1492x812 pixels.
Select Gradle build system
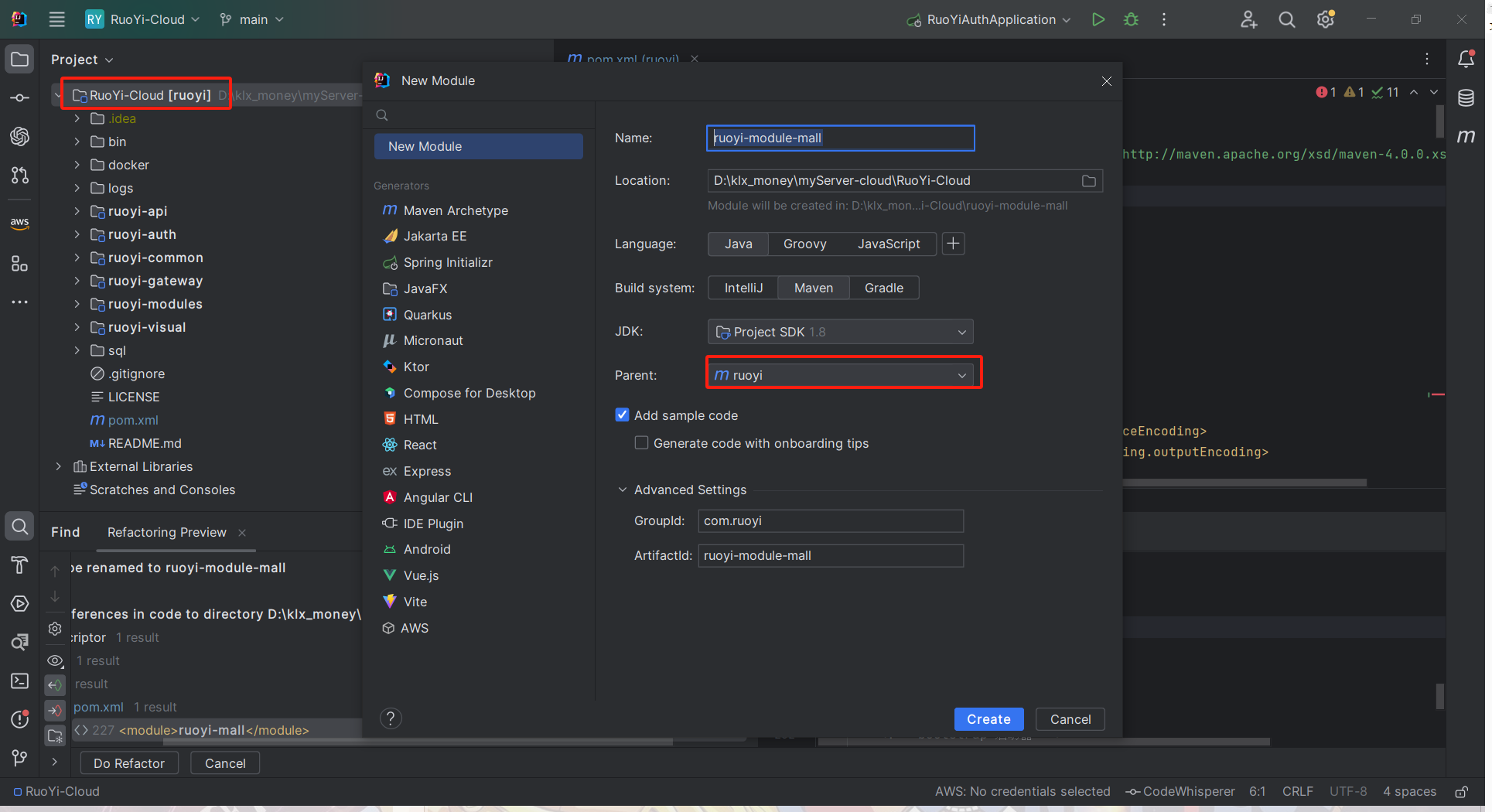(x=883, y=288)
